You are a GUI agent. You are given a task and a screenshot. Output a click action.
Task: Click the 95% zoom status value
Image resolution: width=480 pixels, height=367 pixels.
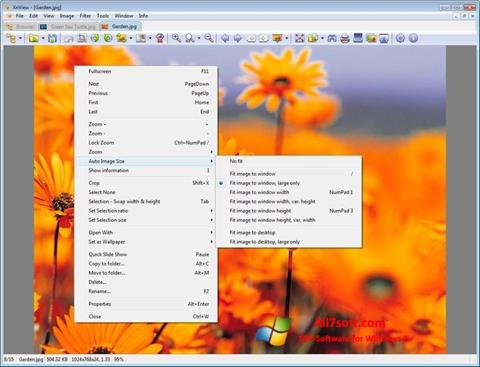tap(119, 359)
